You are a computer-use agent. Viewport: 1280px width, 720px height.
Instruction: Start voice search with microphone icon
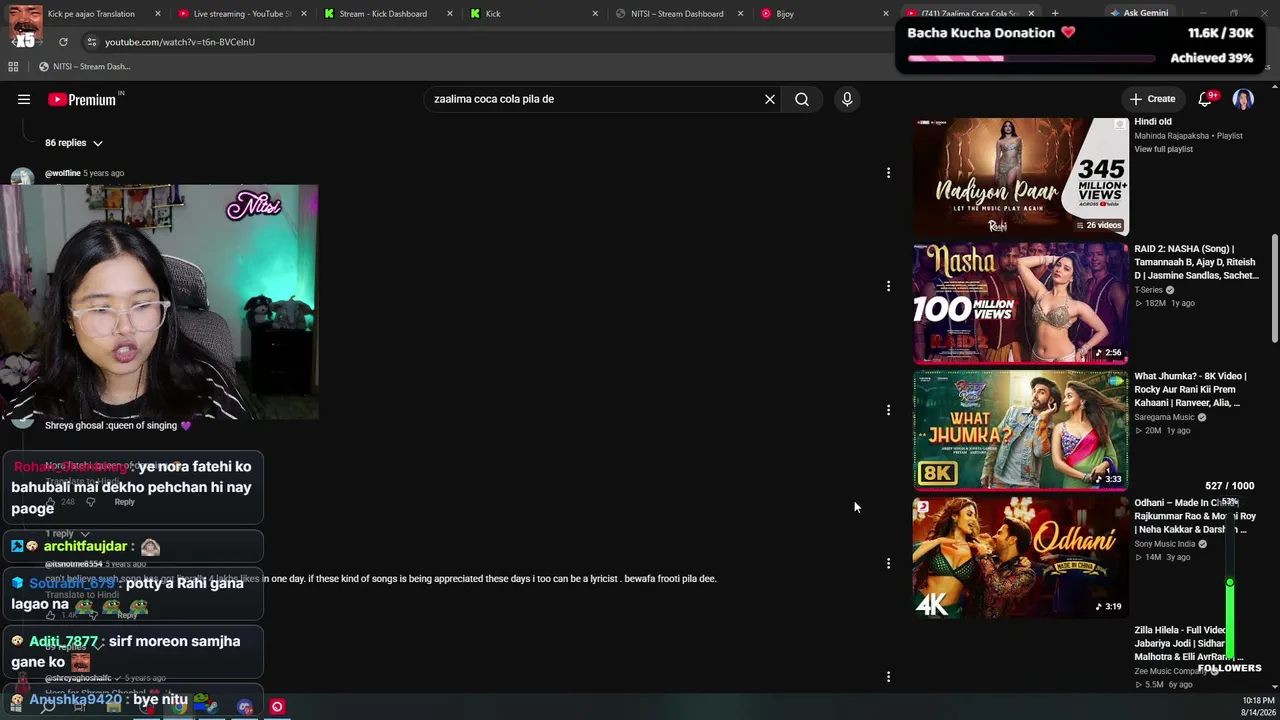coord(847,99)
